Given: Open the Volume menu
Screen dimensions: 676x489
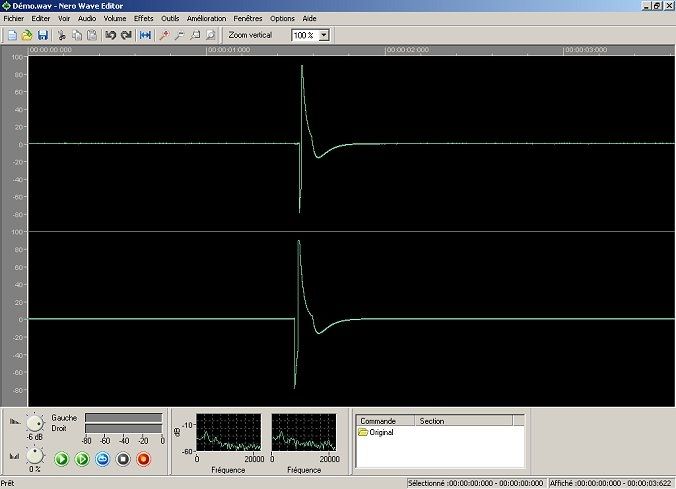Looking at the screenshot, I should [115, 19].
